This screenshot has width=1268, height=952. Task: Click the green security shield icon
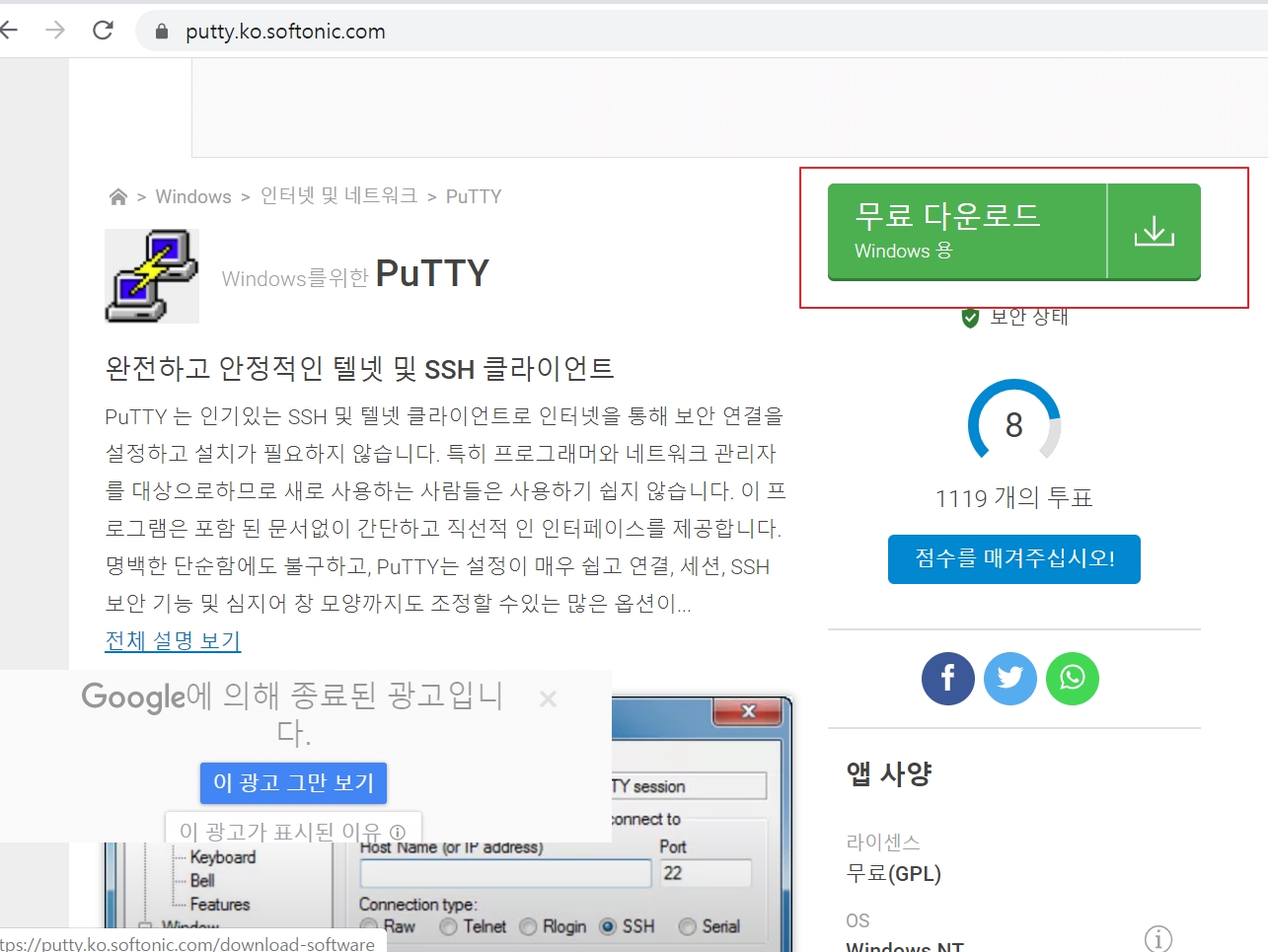pyautogui.click(x=970, y=318)
